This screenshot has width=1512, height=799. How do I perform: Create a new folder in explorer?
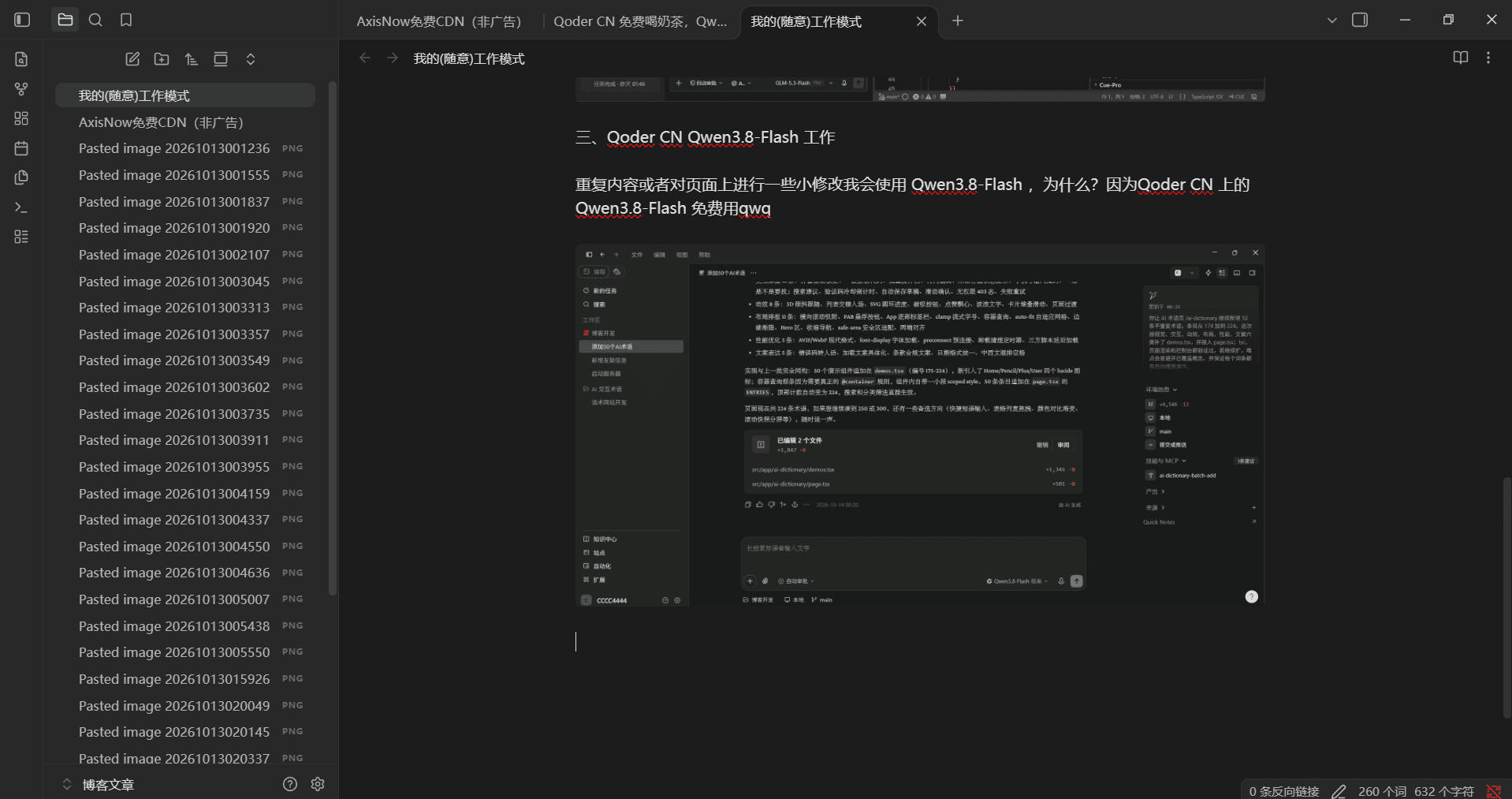tap(162, 59)
